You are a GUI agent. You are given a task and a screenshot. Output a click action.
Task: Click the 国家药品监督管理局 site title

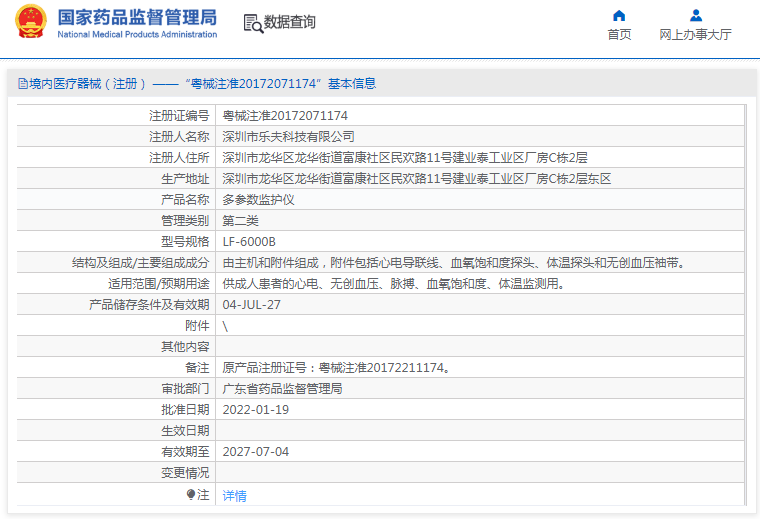pos(136,17)
